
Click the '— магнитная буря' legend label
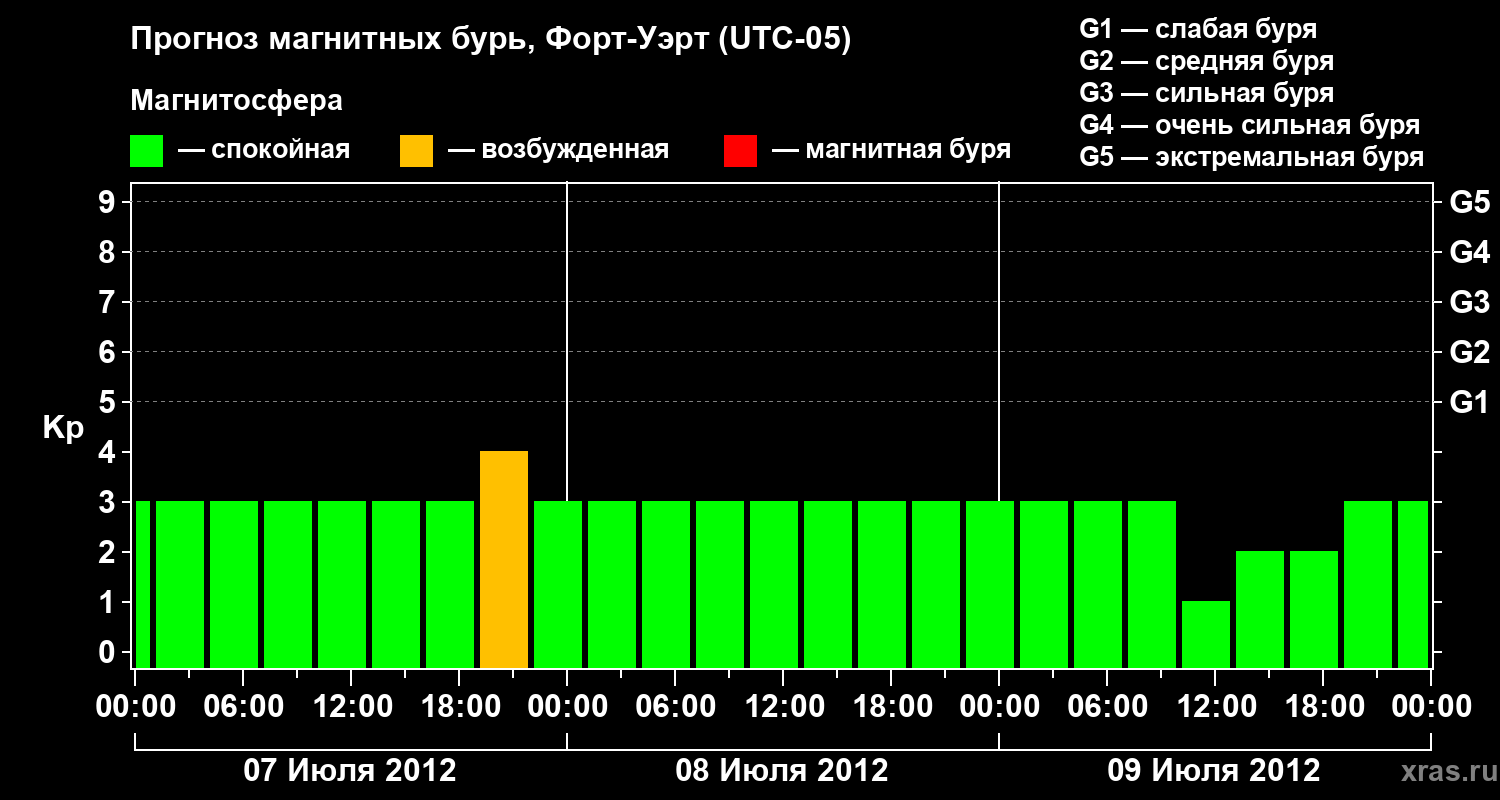(x=892, y=150)
